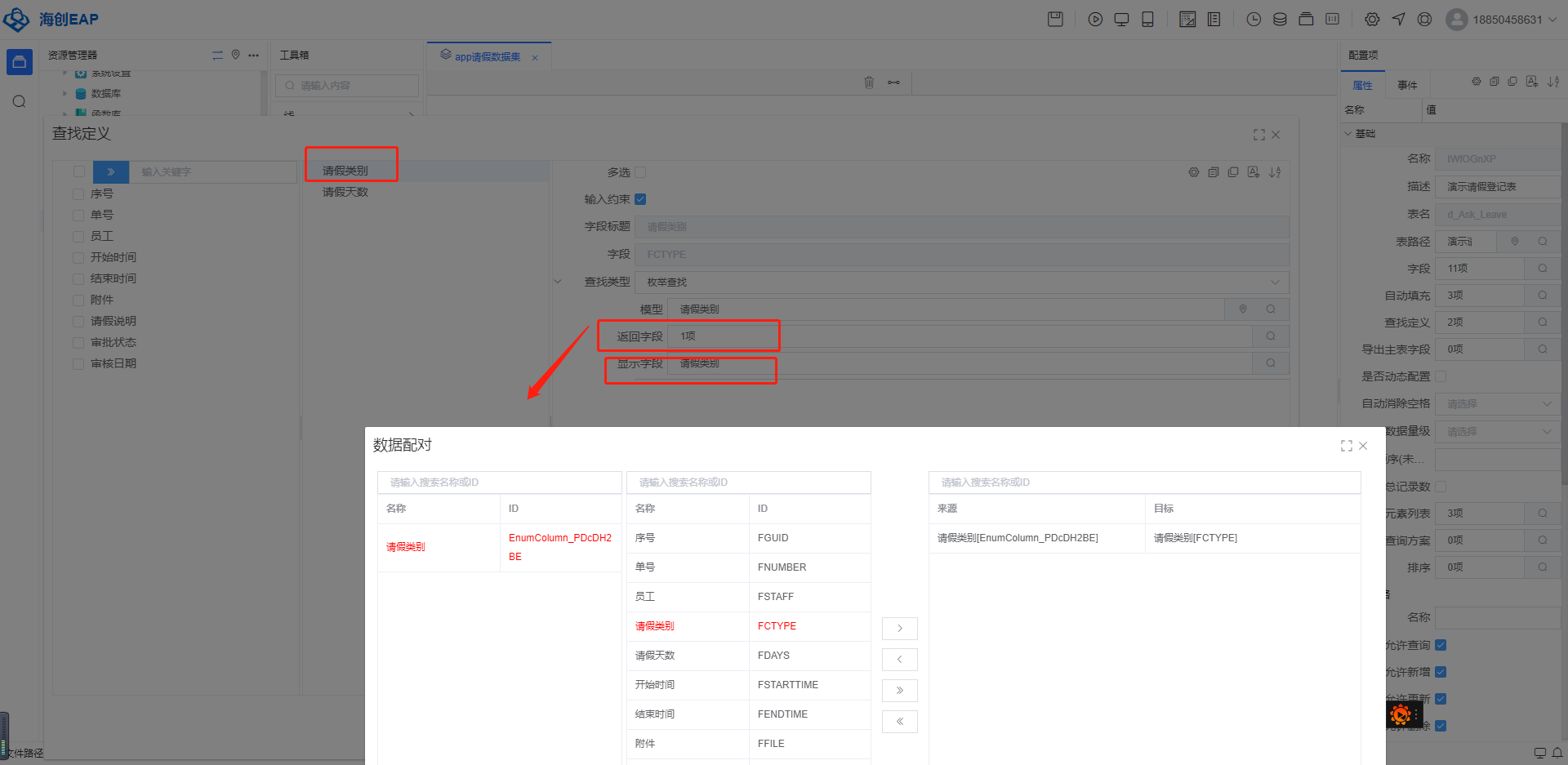
Task: Select the 请假天数 FDAYS row in the table
Action: point(747,656)
